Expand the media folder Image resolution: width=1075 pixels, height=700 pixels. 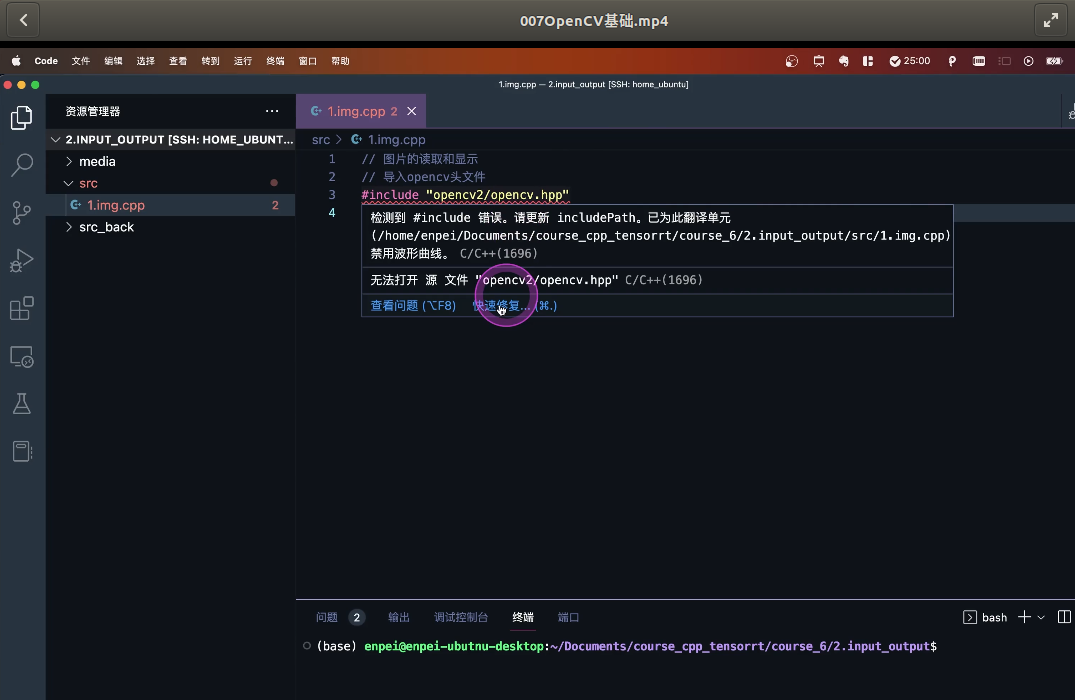coord(97,161)
